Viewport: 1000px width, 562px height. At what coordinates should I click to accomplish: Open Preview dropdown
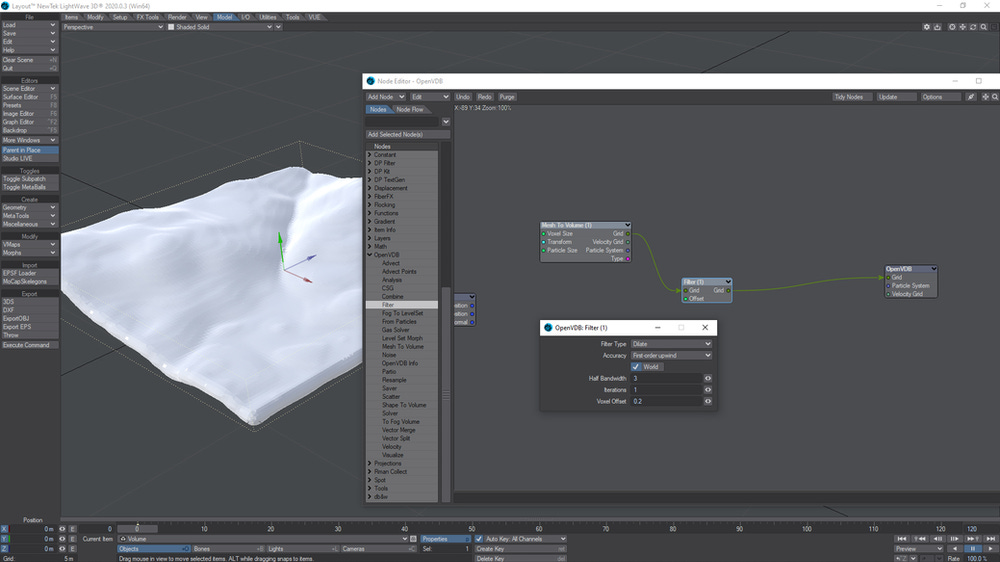click(918, 549)
